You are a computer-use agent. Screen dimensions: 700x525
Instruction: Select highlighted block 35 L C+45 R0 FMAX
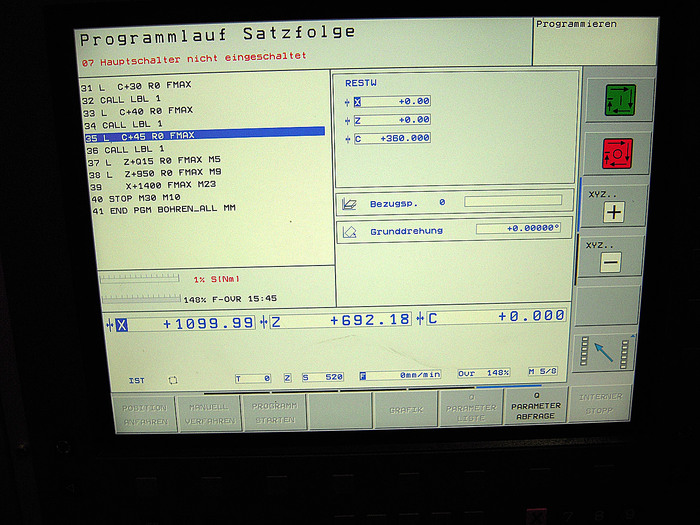point(205,135)
